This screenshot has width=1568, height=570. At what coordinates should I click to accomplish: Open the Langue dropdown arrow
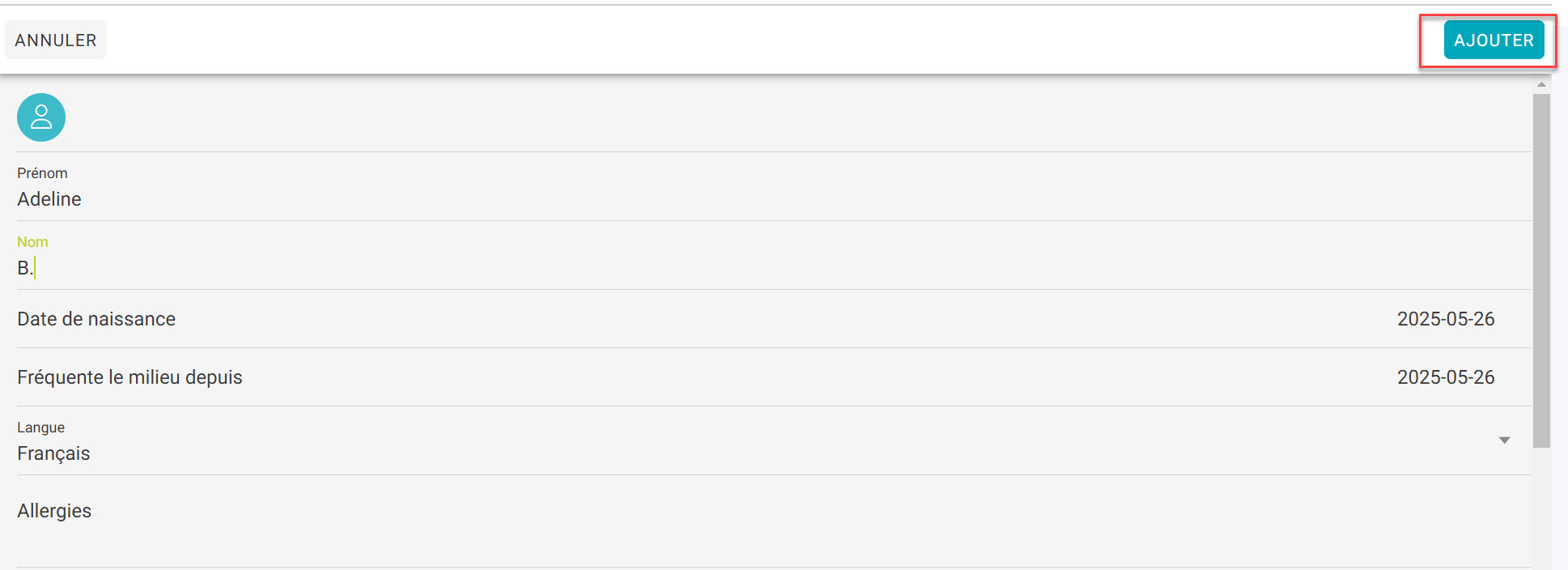click(1504, 440)
